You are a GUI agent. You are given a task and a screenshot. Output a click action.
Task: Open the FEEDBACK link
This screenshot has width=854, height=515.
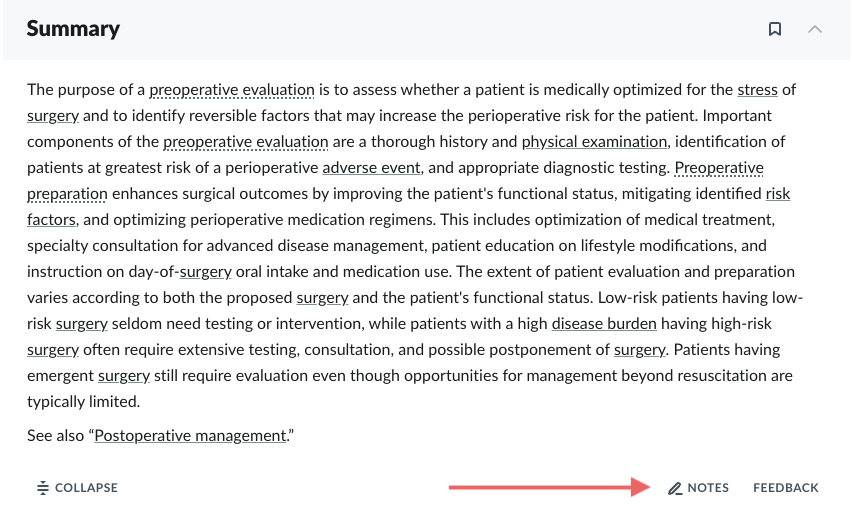tap(785, 488)
